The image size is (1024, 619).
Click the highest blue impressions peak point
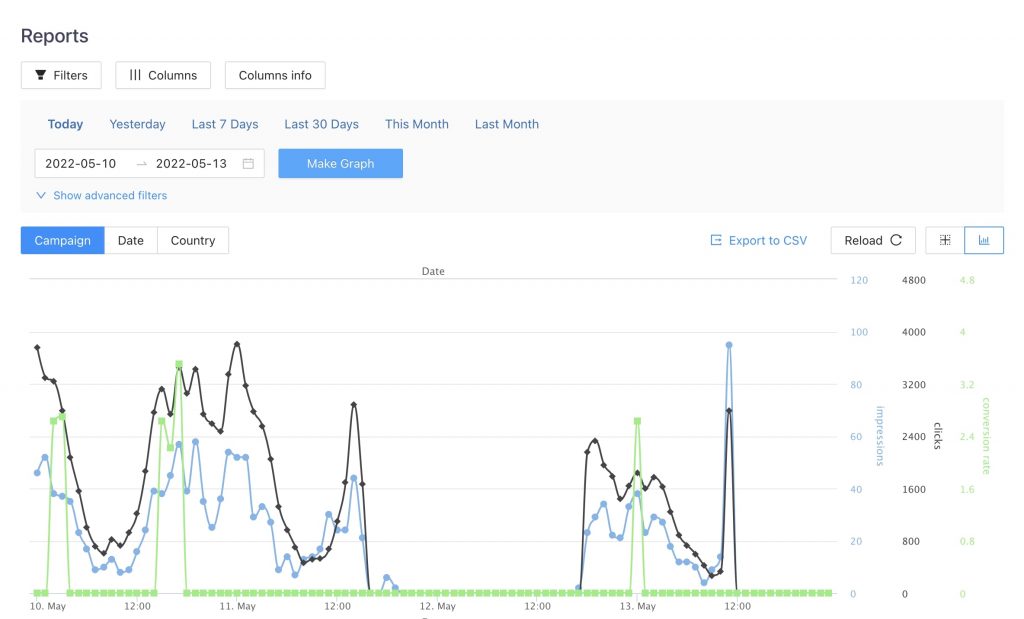[729, 345]
